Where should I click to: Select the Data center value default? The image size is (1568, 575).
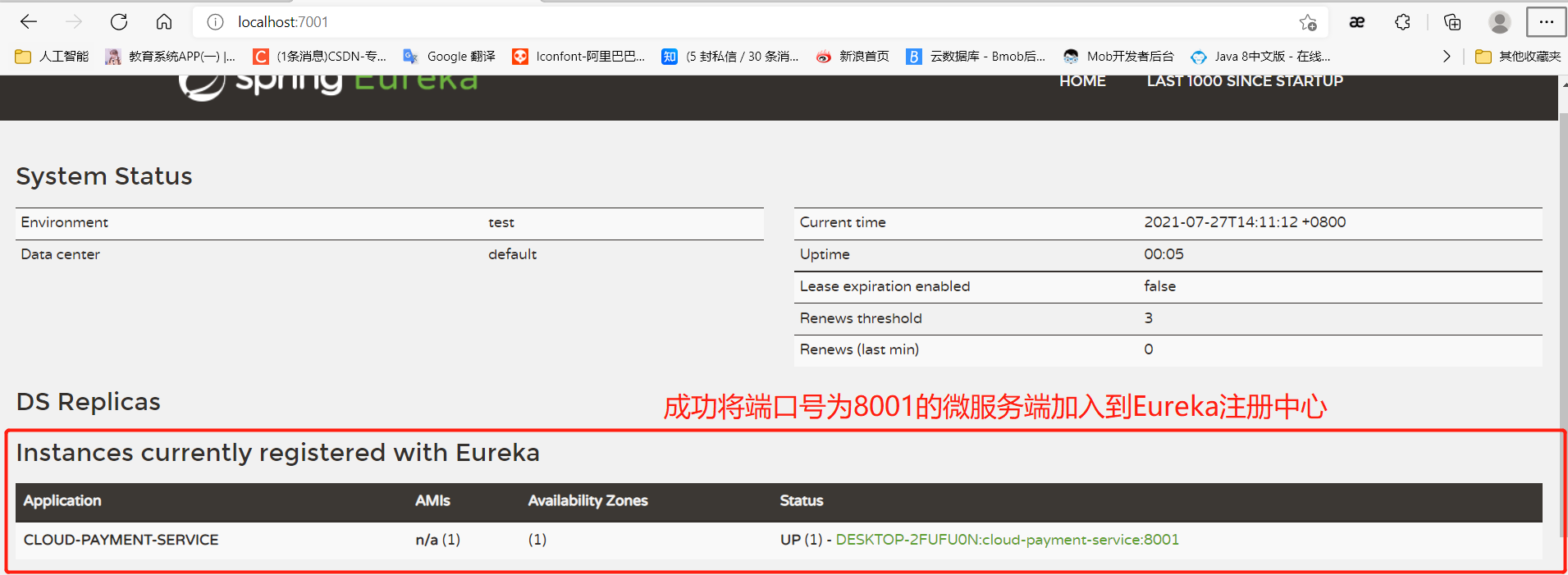512,254
